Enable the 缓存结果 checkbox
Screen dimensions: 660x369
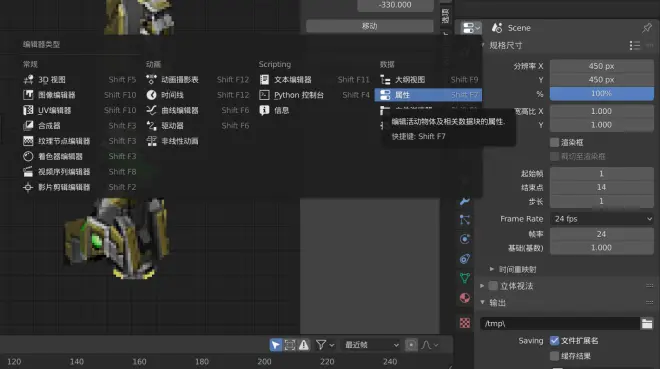[x=554, y=356]
